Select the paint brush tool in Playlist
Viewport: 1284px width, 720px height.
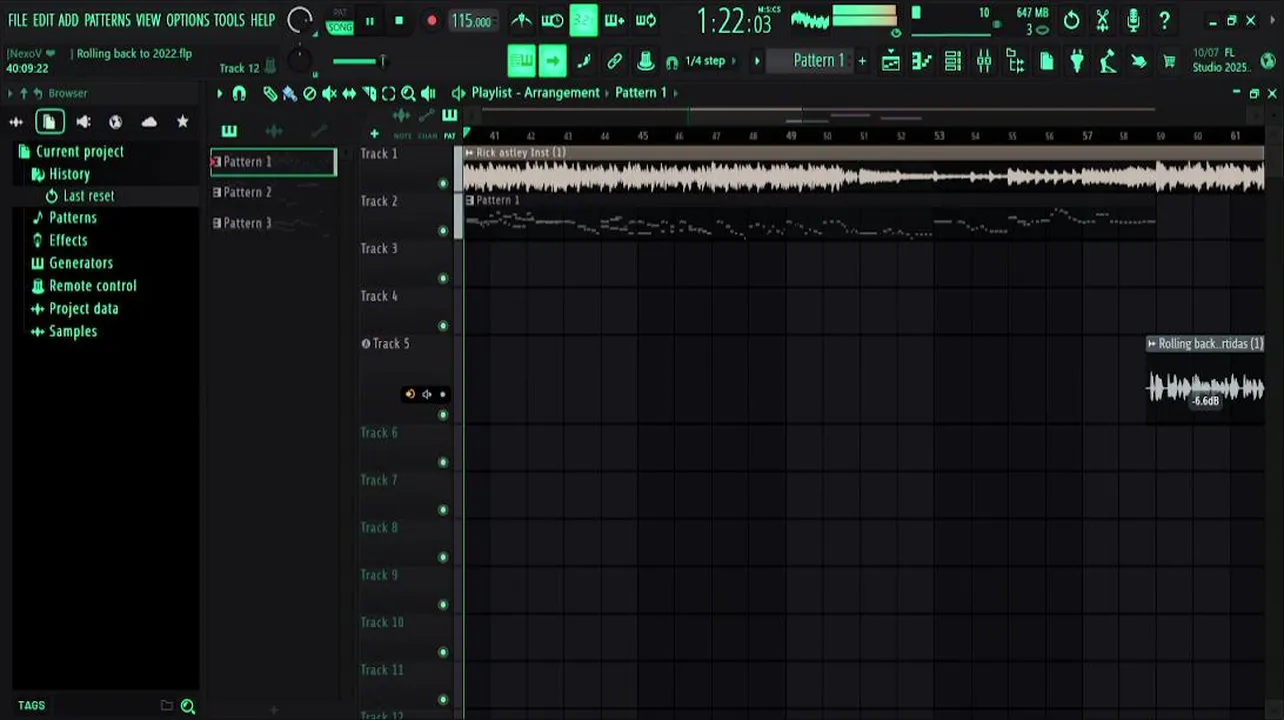coord(289,93)
